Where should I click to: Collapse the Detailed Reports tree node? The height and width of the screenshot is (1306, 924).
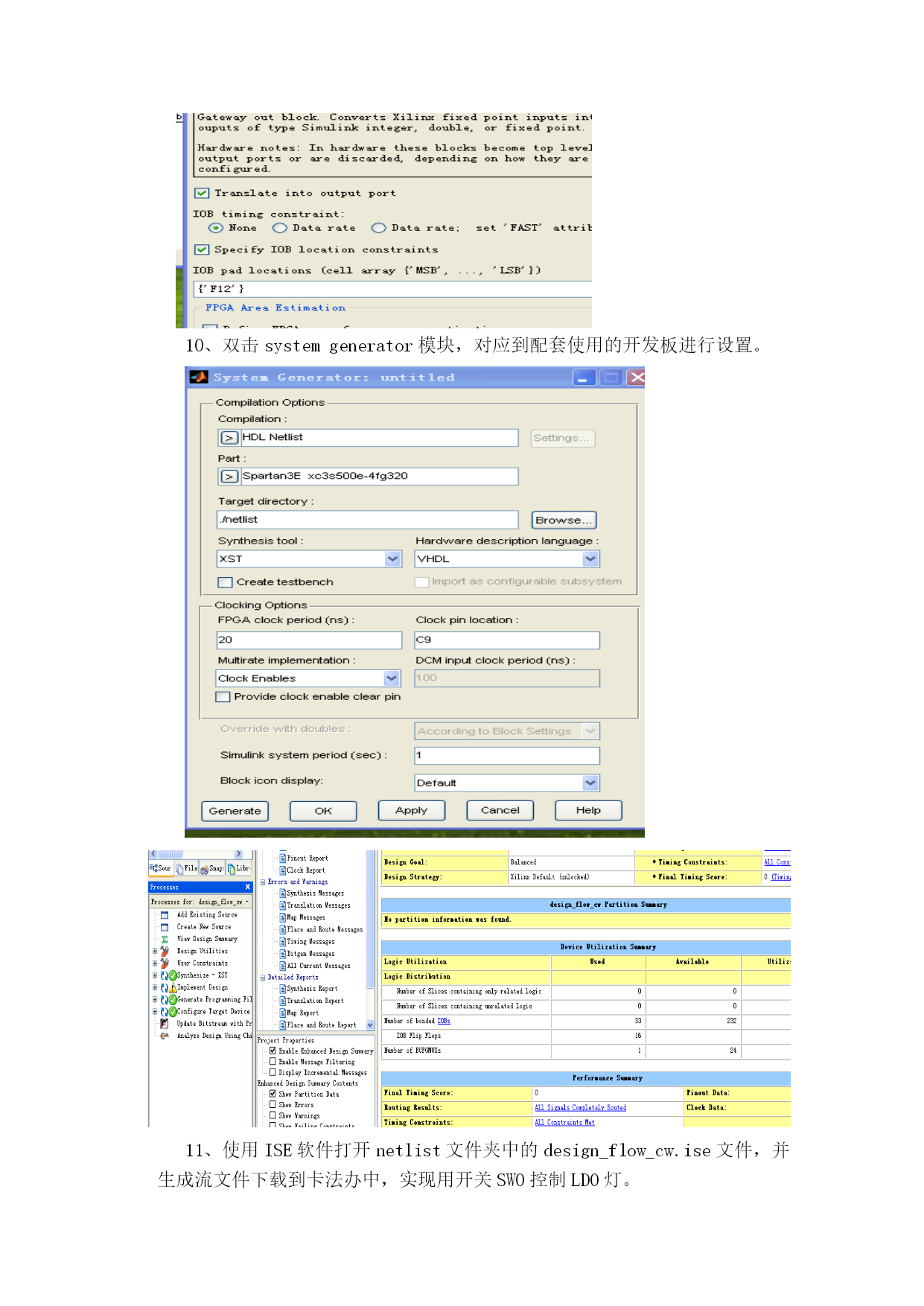tap(263, 977)
